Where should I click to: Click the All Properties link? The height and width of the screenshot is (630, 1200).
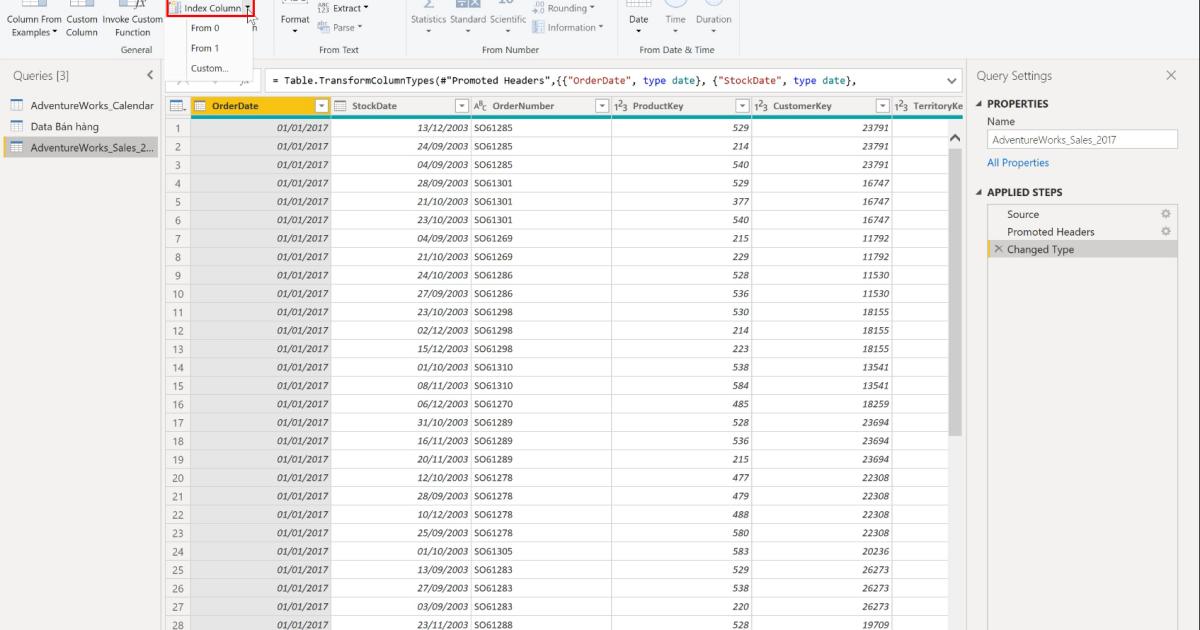click(x=1017, y=162)
